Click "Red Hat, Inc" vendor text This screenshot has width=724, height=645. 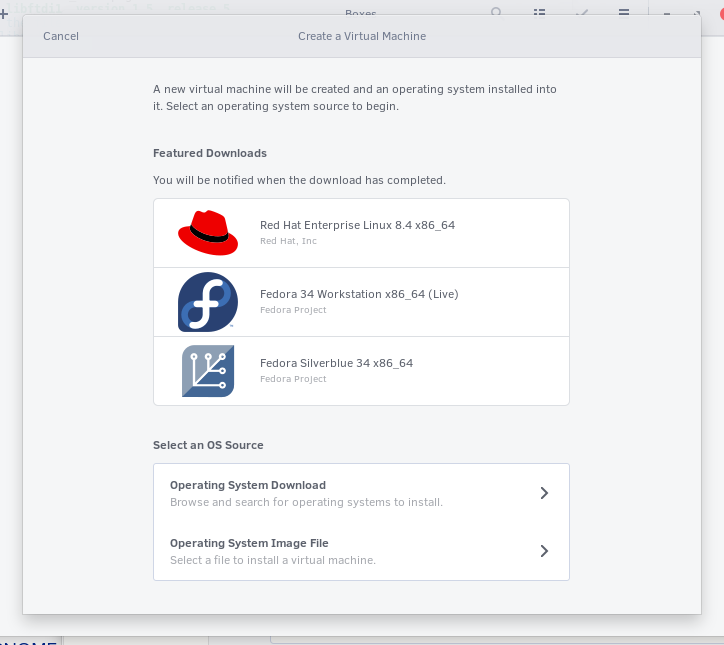288,241
